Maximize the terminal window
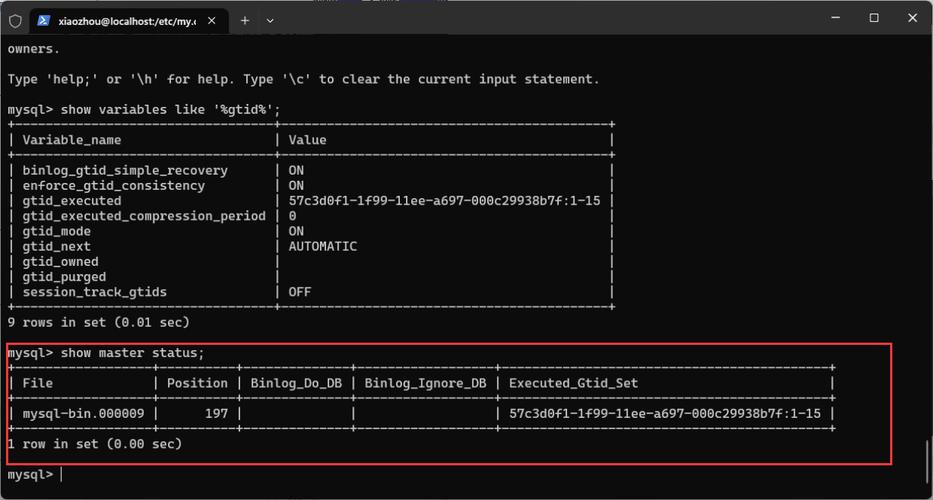 [874, 18]
